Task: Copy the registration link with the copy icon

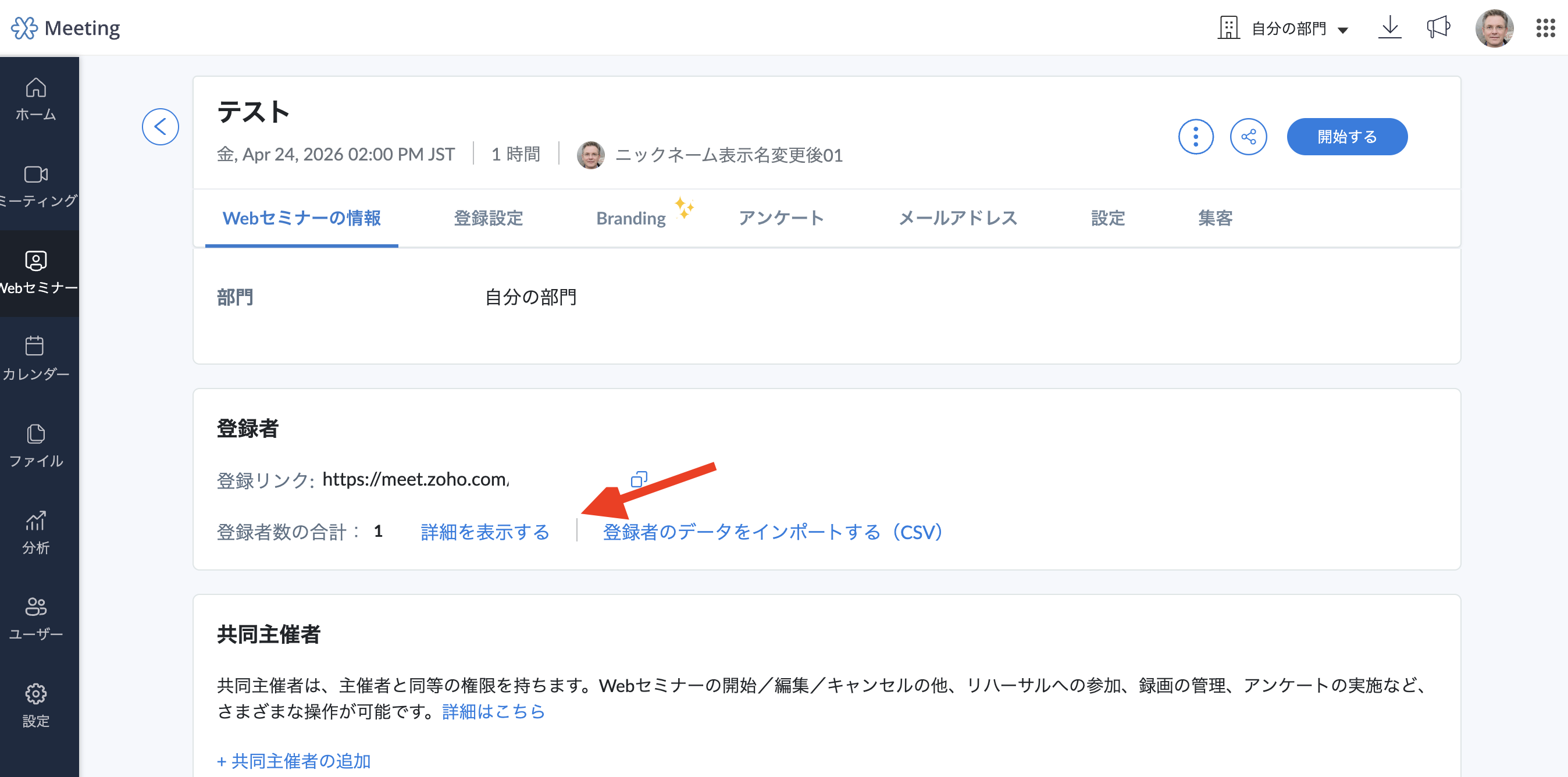Action: click(639, 479)
